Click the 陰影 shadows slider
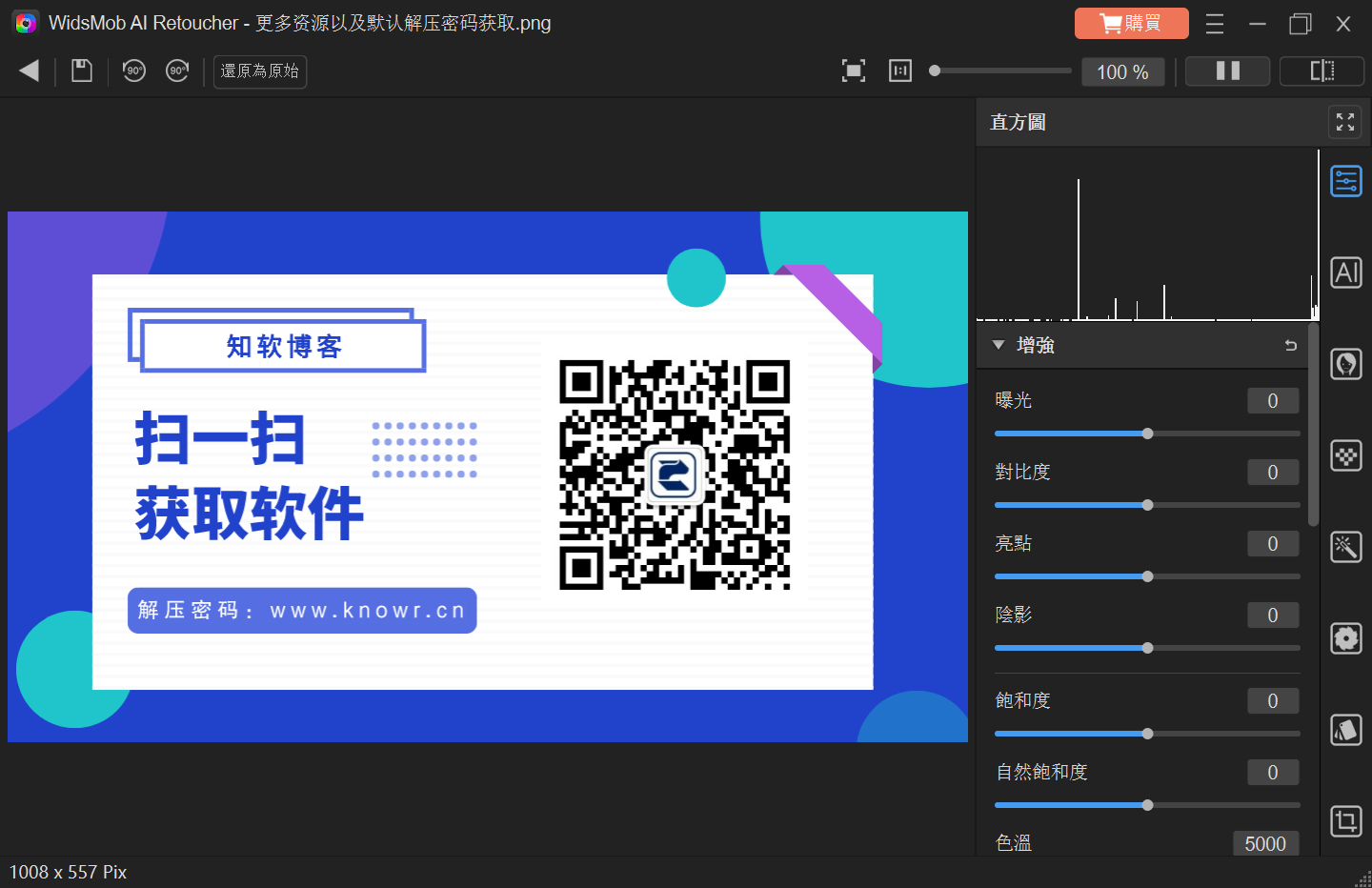This screenshot has height=888, width=1372. (1147, 648)
